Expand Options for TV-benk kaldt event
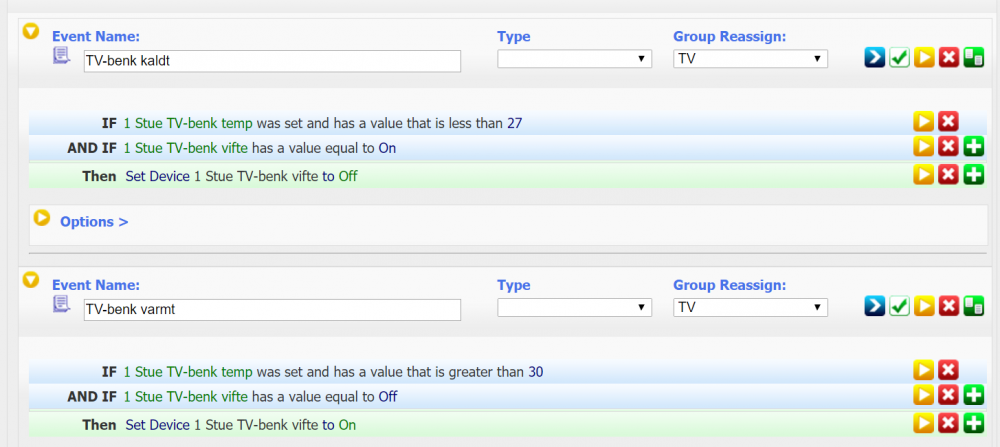 pyautogui.click(x=93, y=221)
